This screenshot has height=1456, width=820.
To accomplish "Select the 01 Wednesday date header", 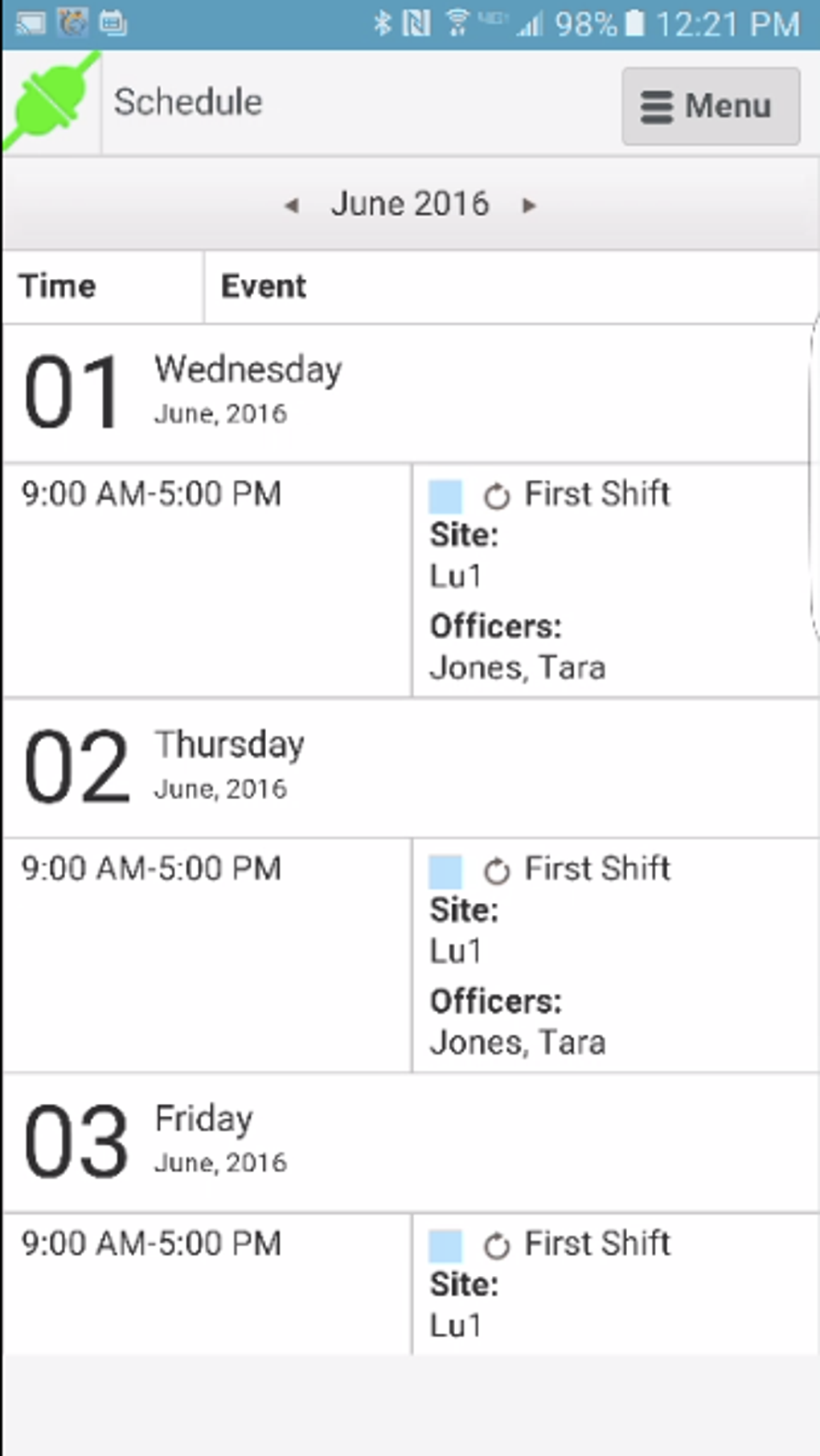I will click(185, 392).
